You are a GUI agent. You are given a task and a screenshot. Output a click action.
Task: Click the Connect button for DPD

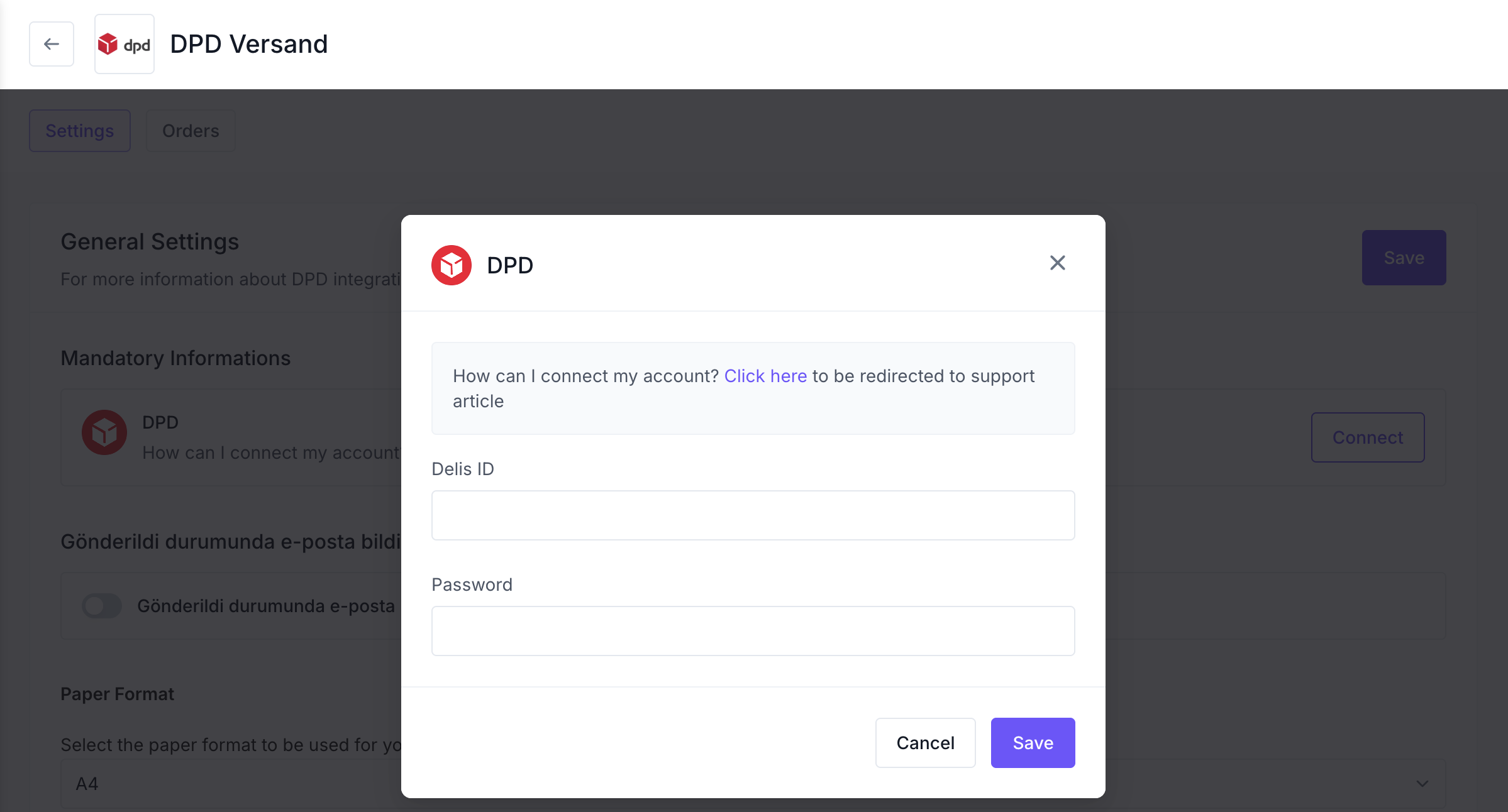coord(1368,437)
